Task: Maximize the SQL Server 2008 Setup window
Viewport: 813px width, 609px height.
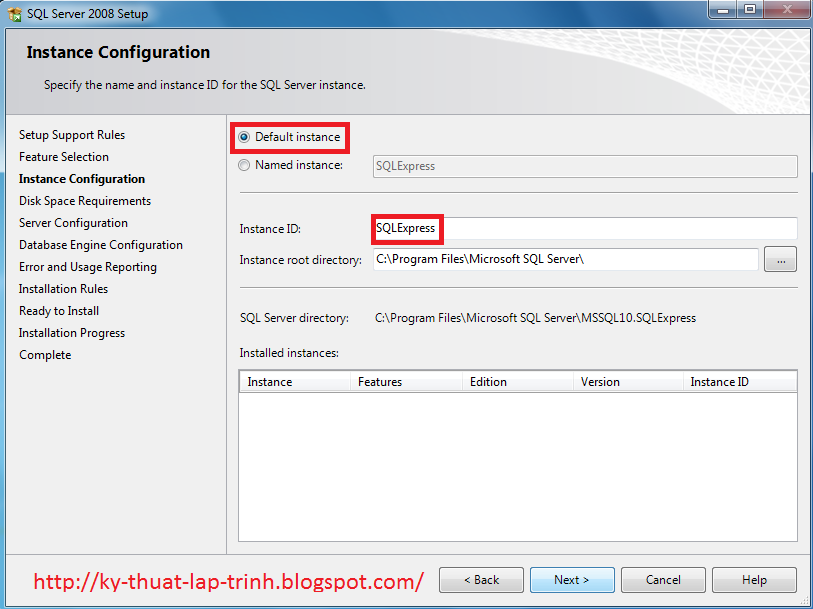Action: click(749, 10)
